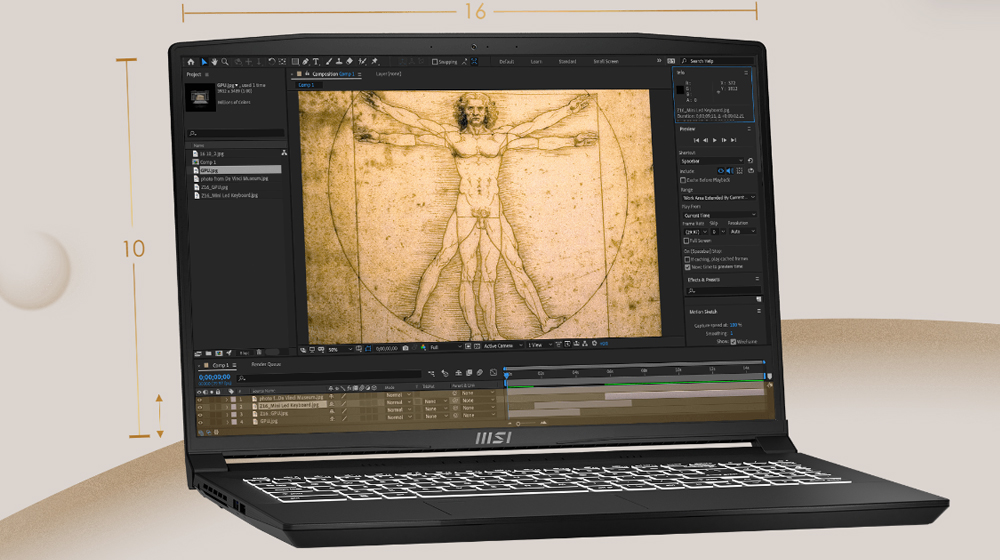Select the Puppet Pin tool
This screenshot has height=560, width=1000.
pos(375,62)
